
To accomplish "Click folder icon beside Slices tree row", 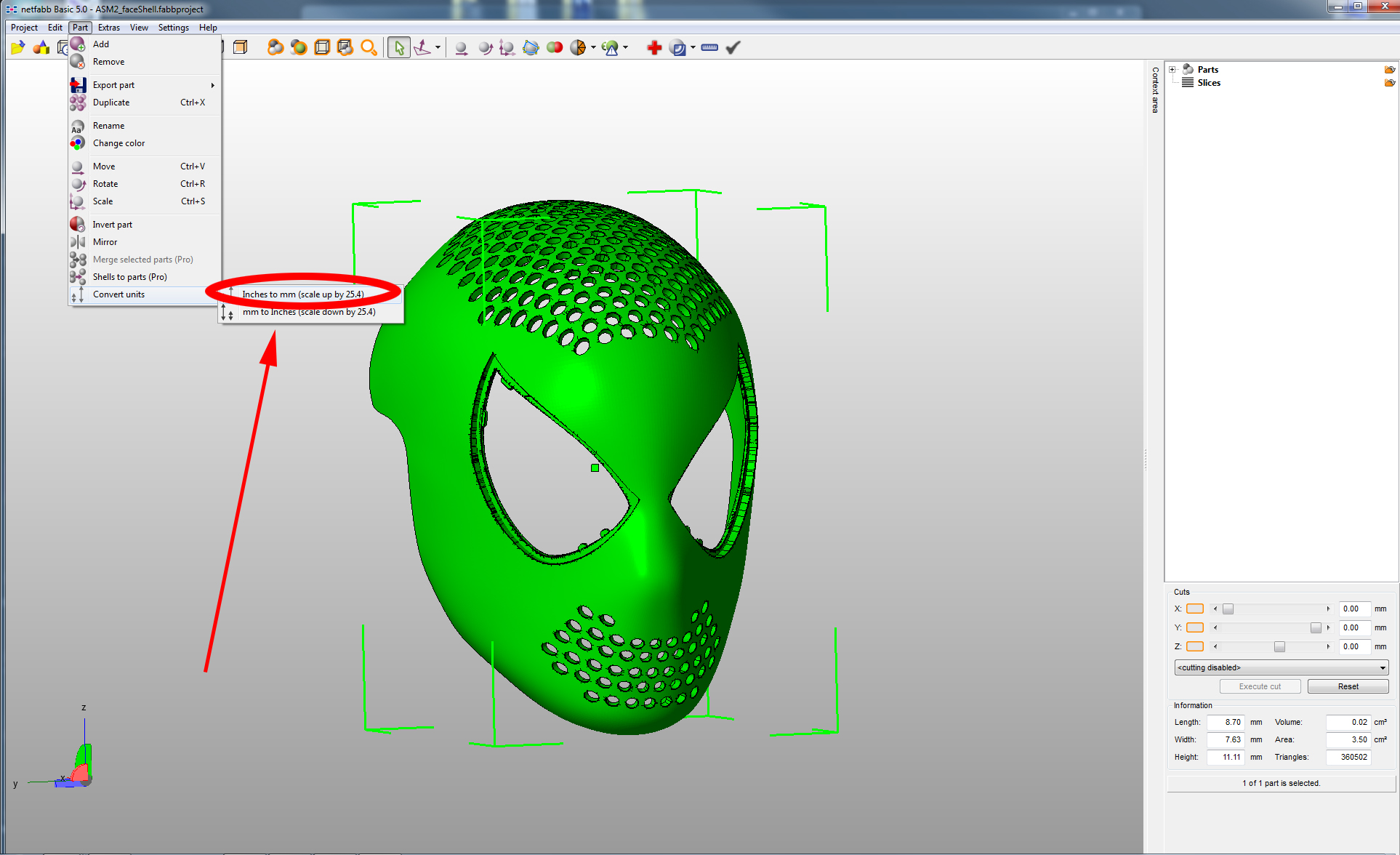I will [x=1390, y=83].
